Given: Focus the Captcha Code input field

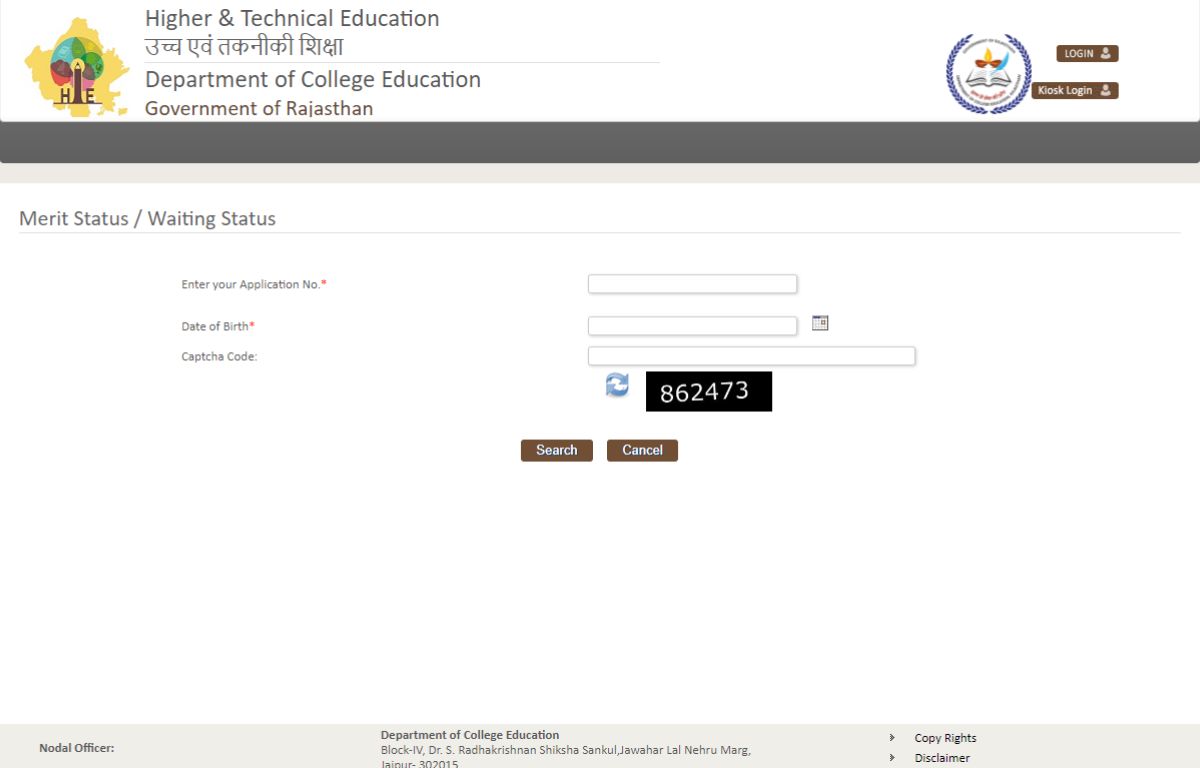Looking at the screenshot, I should click(x=751, y=356).
